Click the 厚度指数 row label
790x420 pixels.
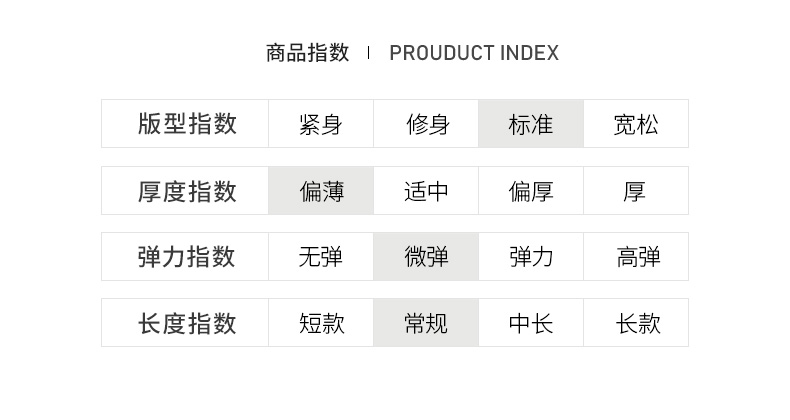coord(187,191)
